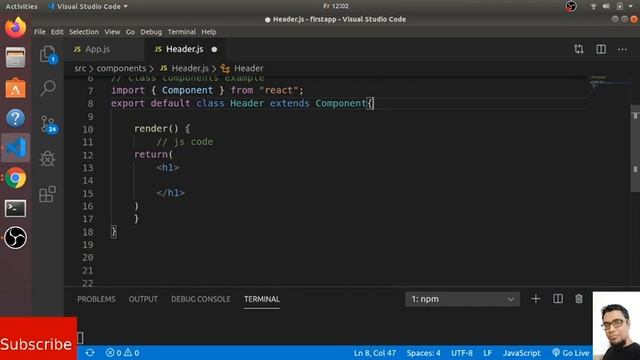Switch to the DEBUG CONSOLE panel tab

click(201, 299)
